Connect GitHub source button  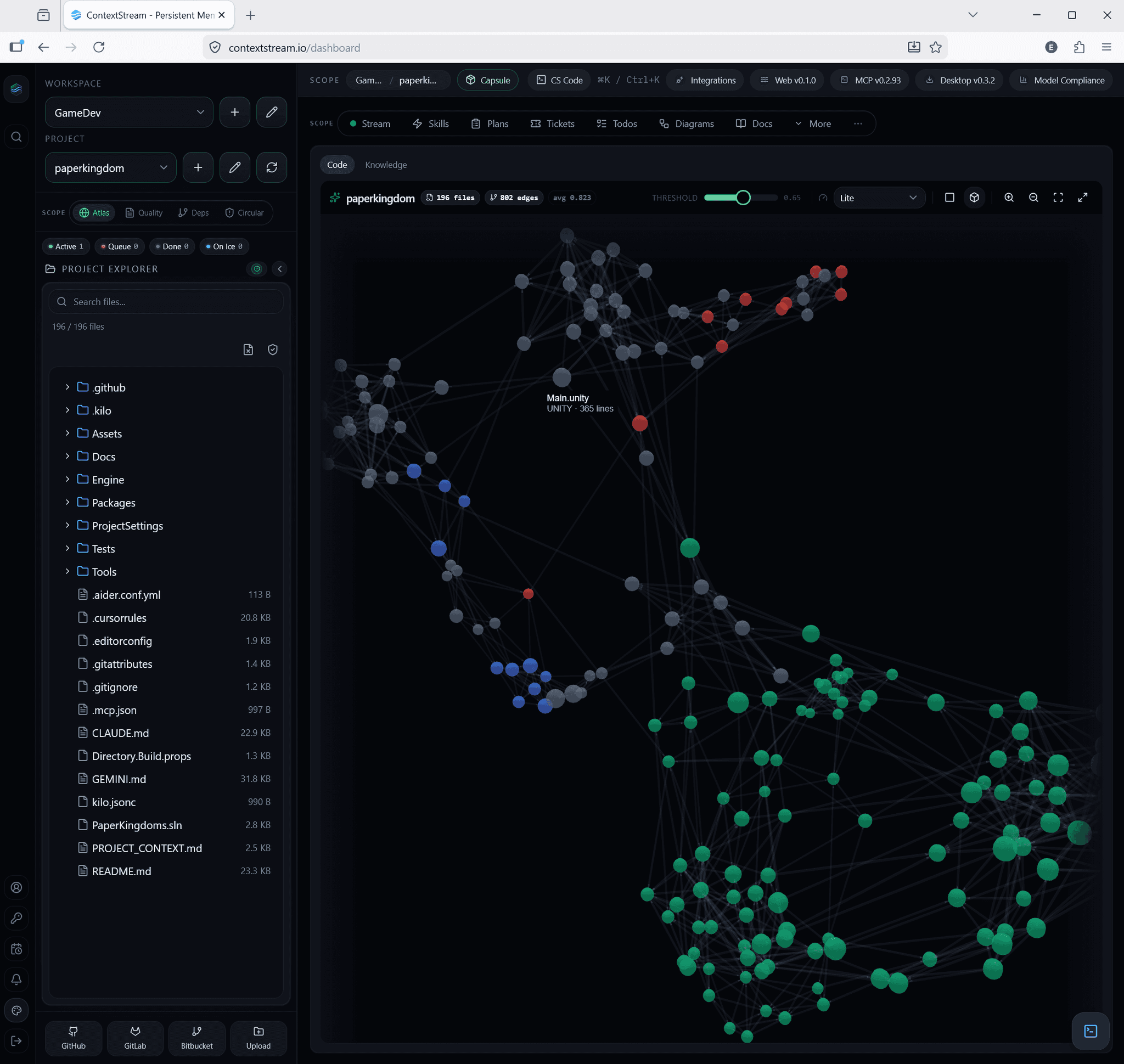[x=73, y=1038]
